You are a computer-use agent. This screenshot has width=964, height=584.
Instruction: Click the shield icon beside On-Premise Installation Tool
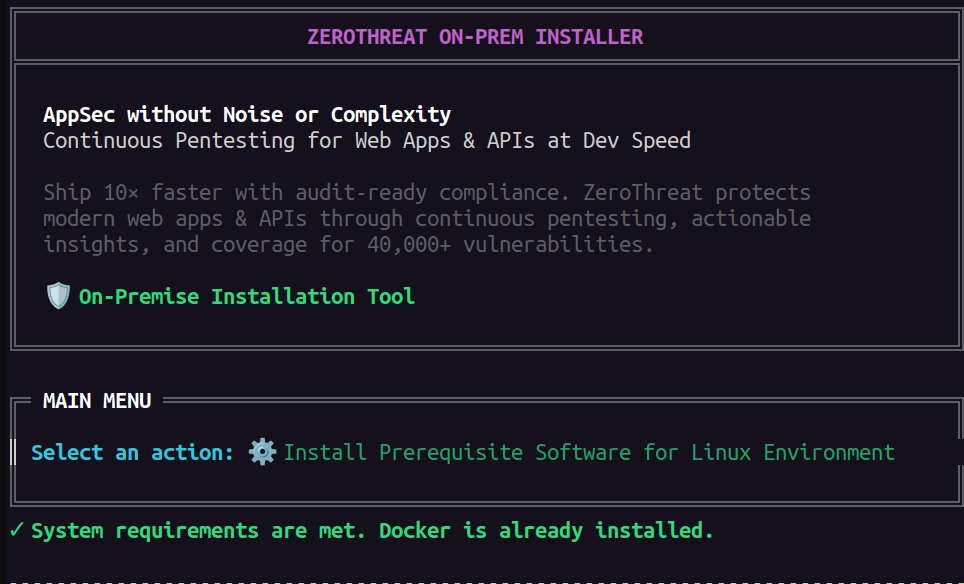point(58,296)
